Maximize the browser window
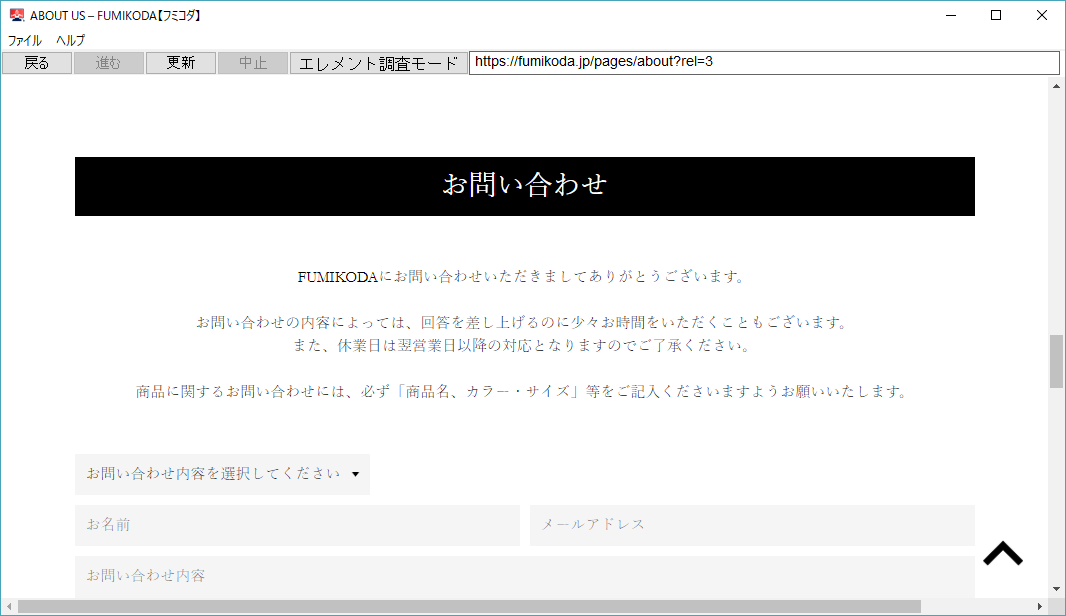This screenshot has height=616, width=1066. click(995, 15)
